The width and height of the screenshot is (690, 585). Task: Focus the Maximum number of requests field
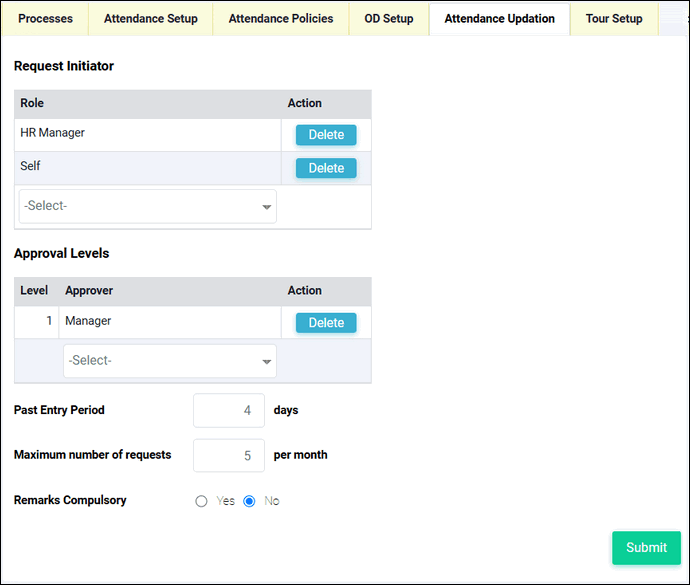tap(229, 455)
